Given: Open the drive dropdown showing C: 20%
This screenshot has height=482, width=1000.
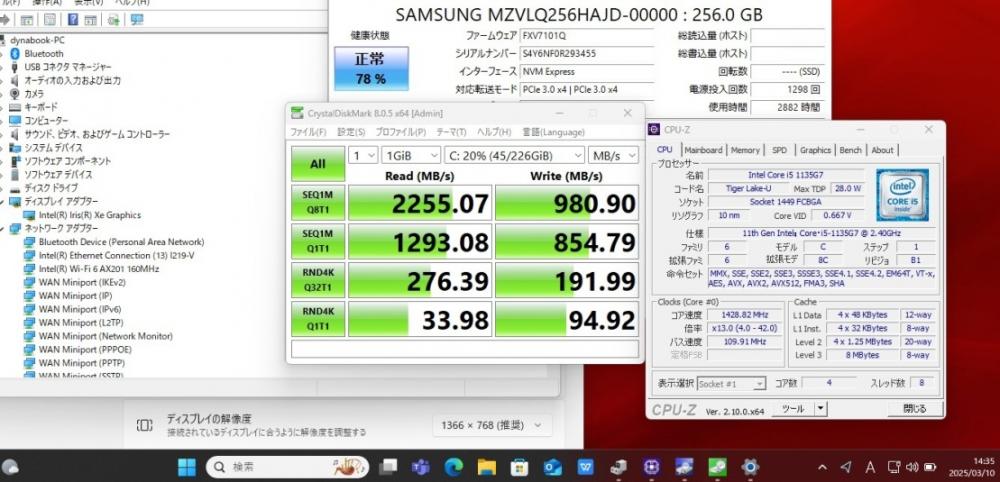Looking at the screenshot, I should point(514,155).
